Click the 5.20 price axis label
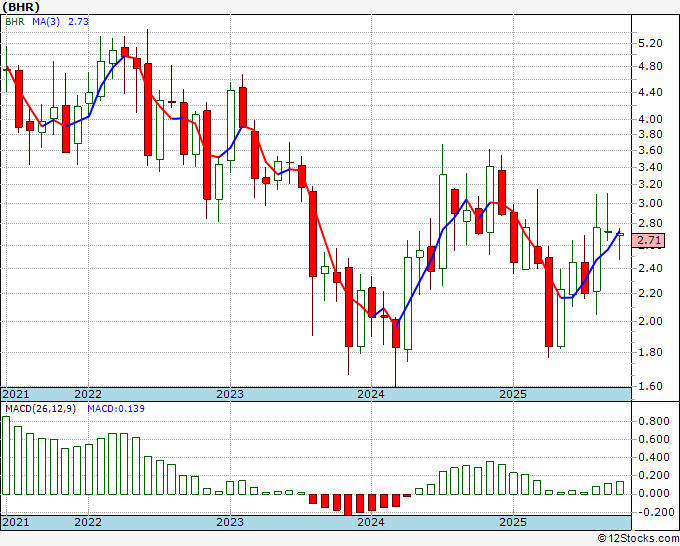 [x=650, y=43]
